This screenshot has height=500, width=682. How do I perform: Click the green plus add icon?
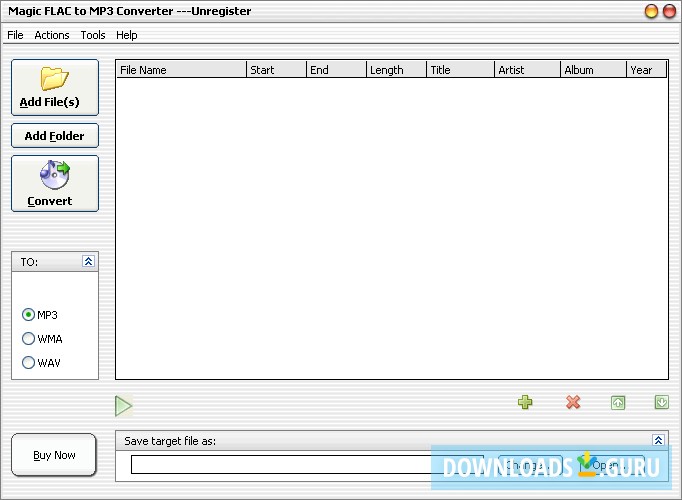coord(525,402)
